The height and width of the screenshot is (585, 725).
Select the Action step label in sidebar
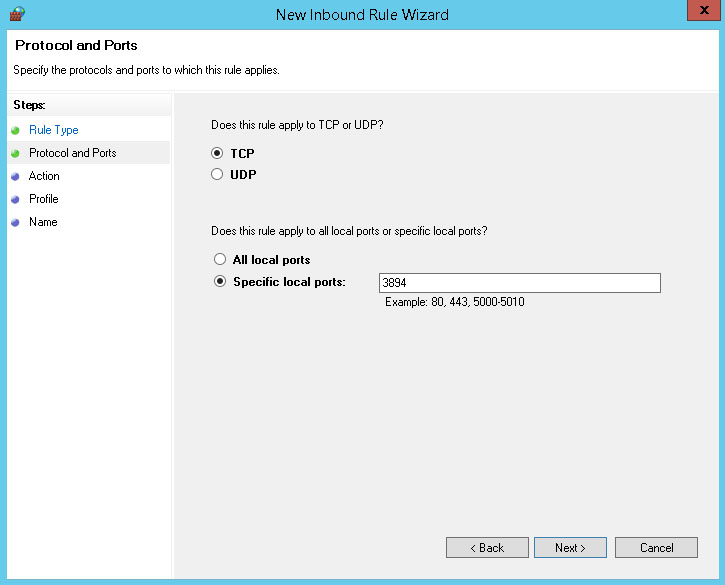pos(44,176)
